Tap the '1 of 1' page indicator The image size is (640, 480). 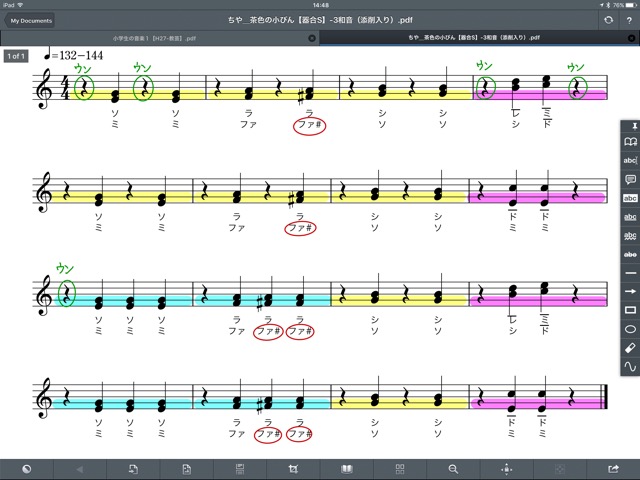[16, 56]
